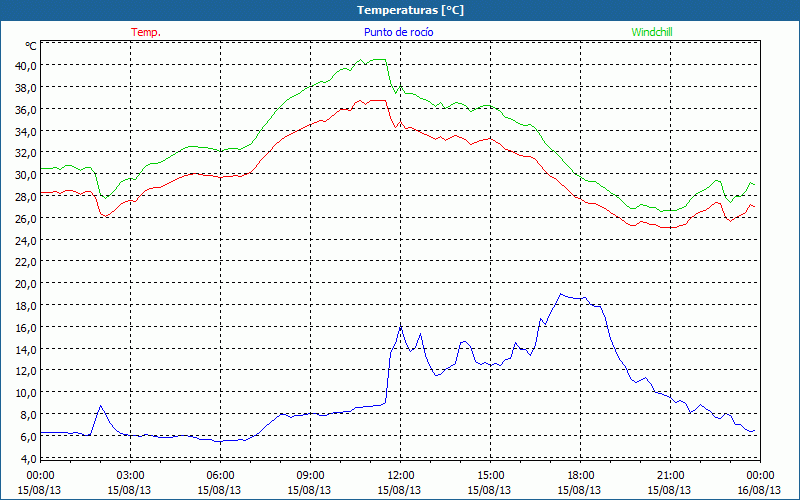
Task: Click the 38,0 y-axis value
Action: pos(26,88)
